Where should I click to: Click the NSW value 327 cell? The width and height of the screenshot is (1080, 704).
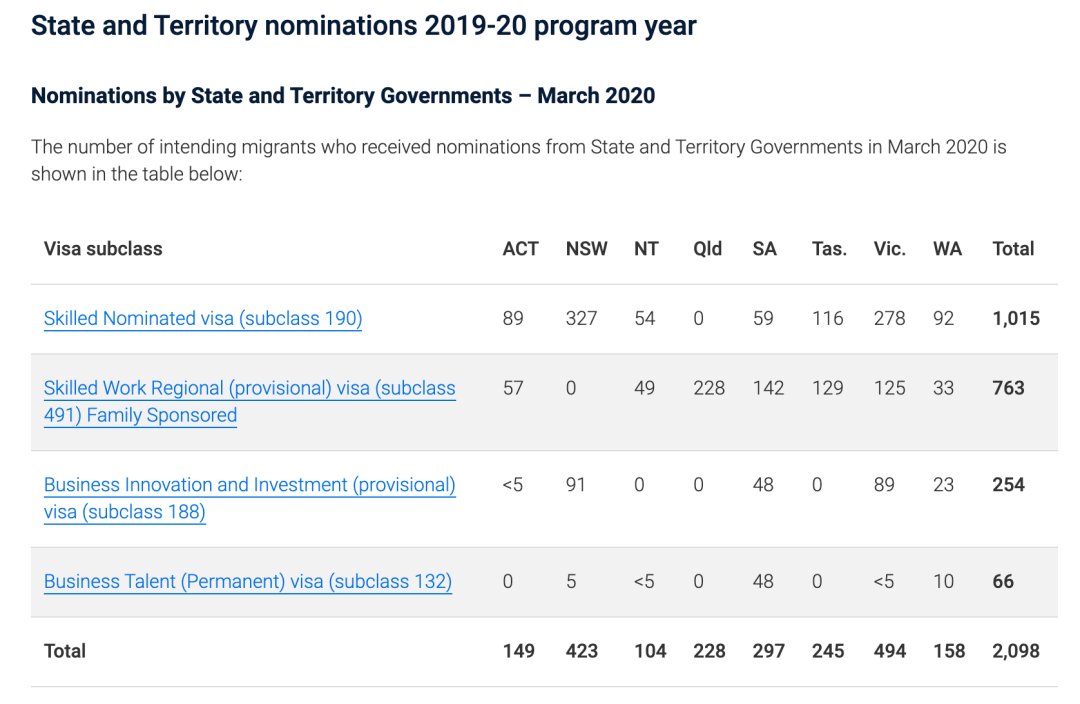pos(581,319)
